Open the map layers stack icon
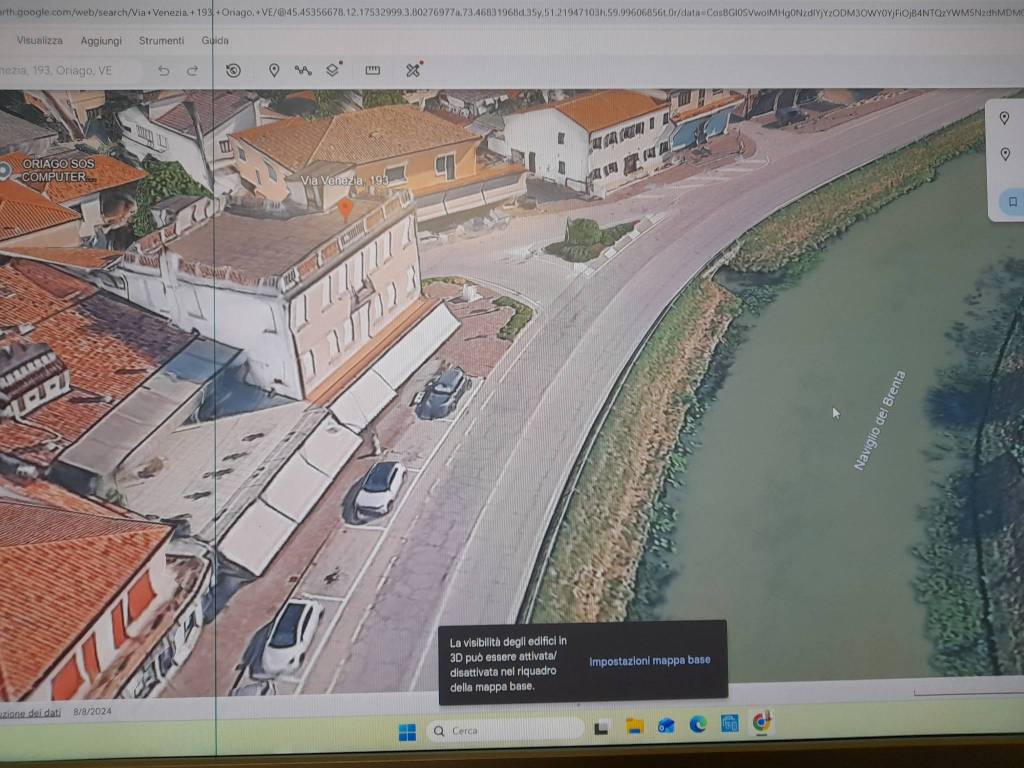The width and height of the screenshot is (1024, 768). 334,70
